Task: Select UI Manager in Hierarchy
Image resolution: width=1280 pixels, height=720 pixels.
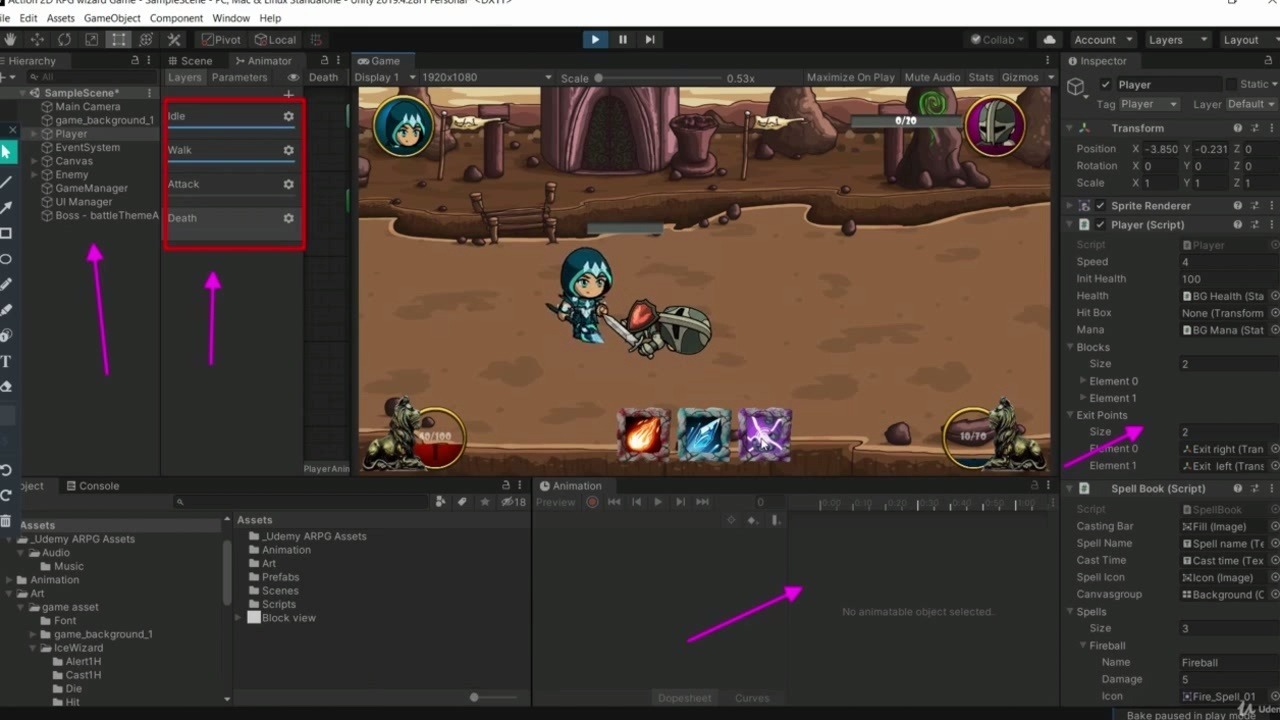Action: tap(83, 202)
